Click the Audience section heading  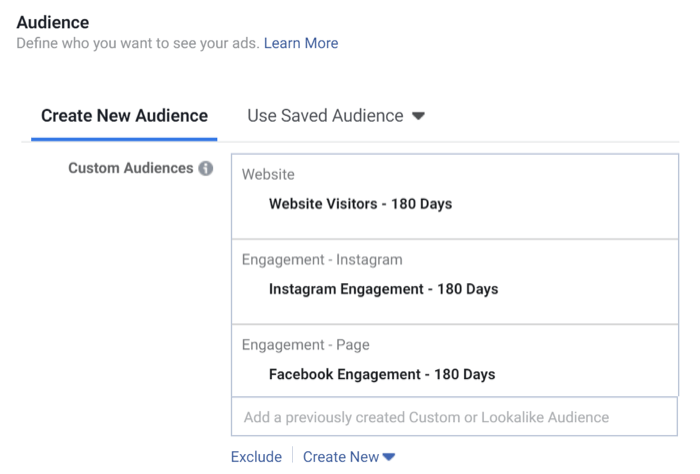click(53, 22)
